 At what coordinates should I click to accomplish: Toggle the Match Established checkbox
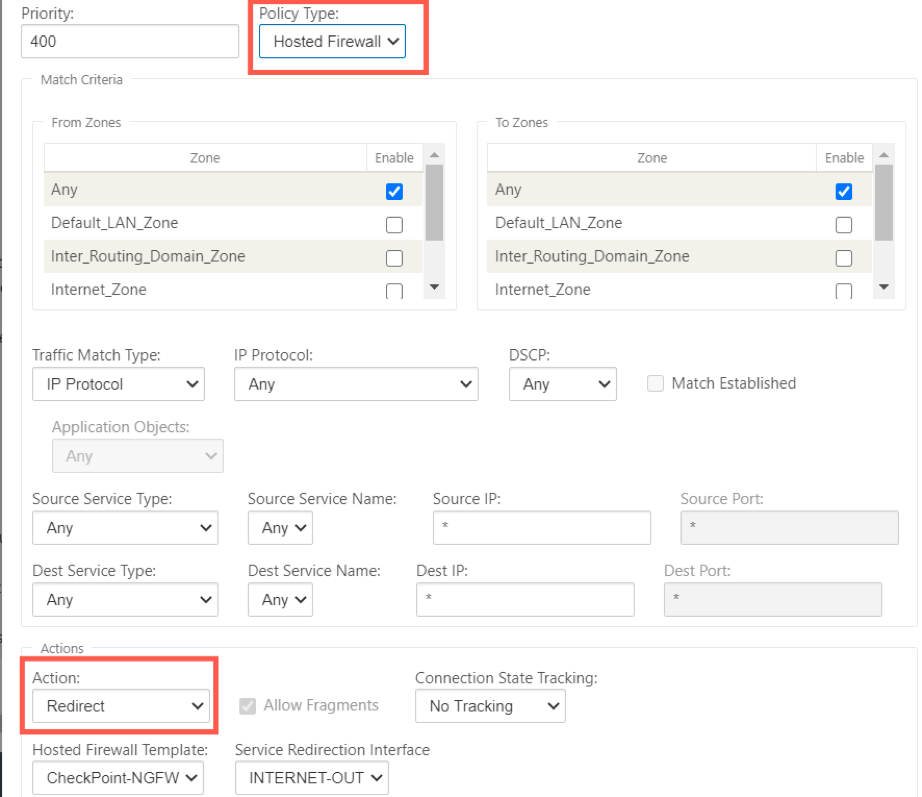[656, 384]
